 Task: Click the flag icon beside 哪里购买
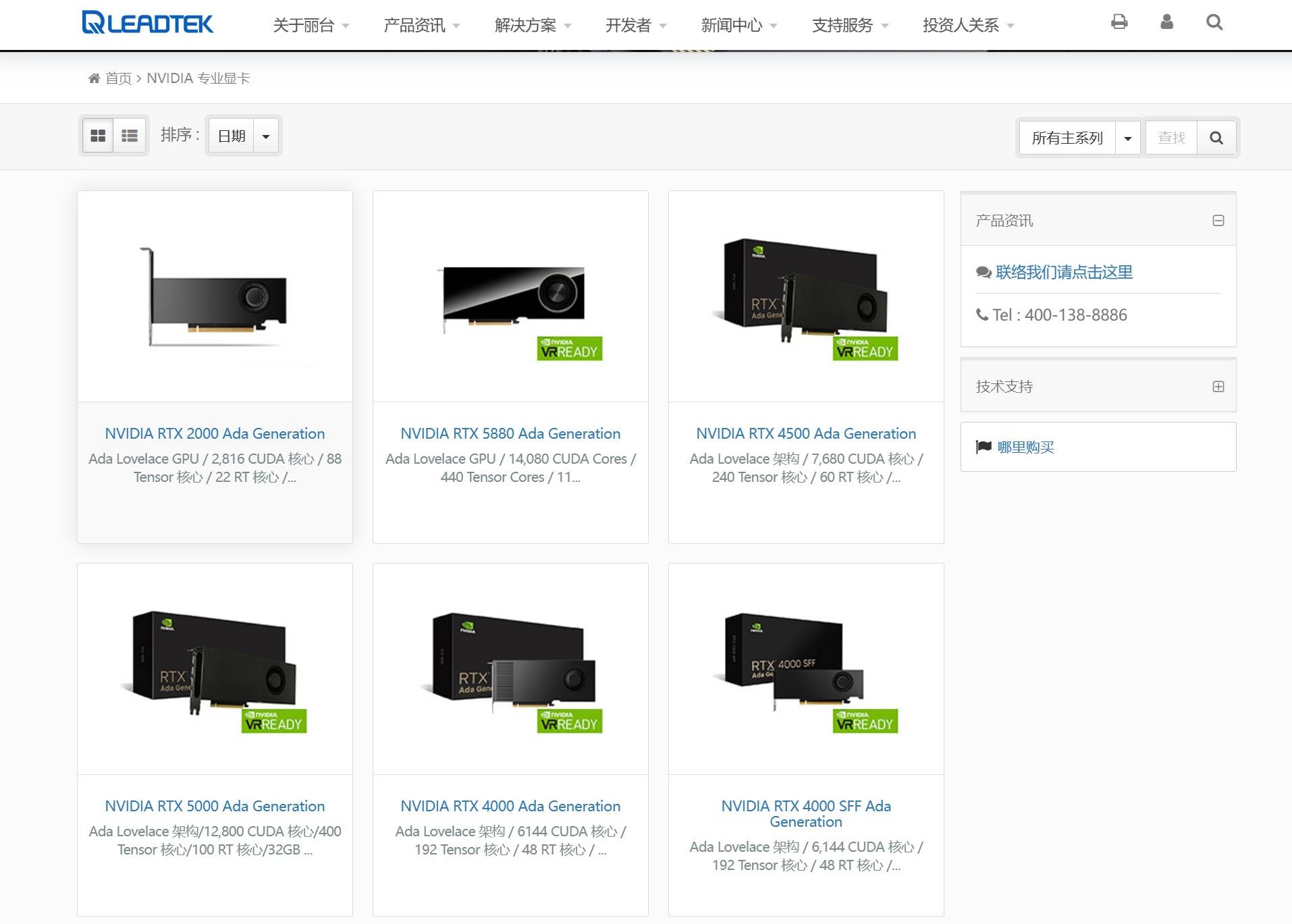point(984,447)
